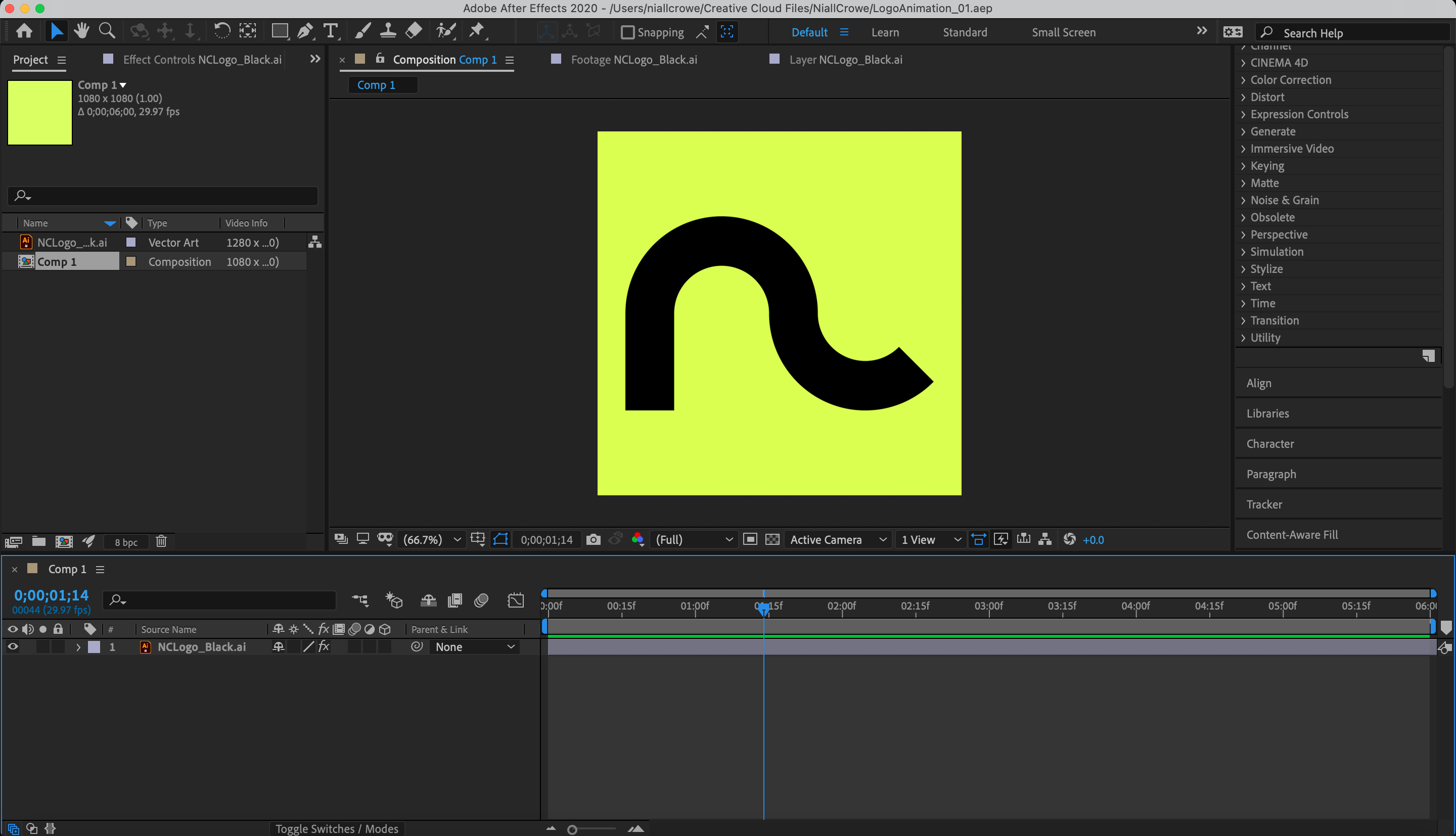1456x836 pixels.
Task: Switch to the Footage NCLogo_Black.ai tab
Action: 634,59
